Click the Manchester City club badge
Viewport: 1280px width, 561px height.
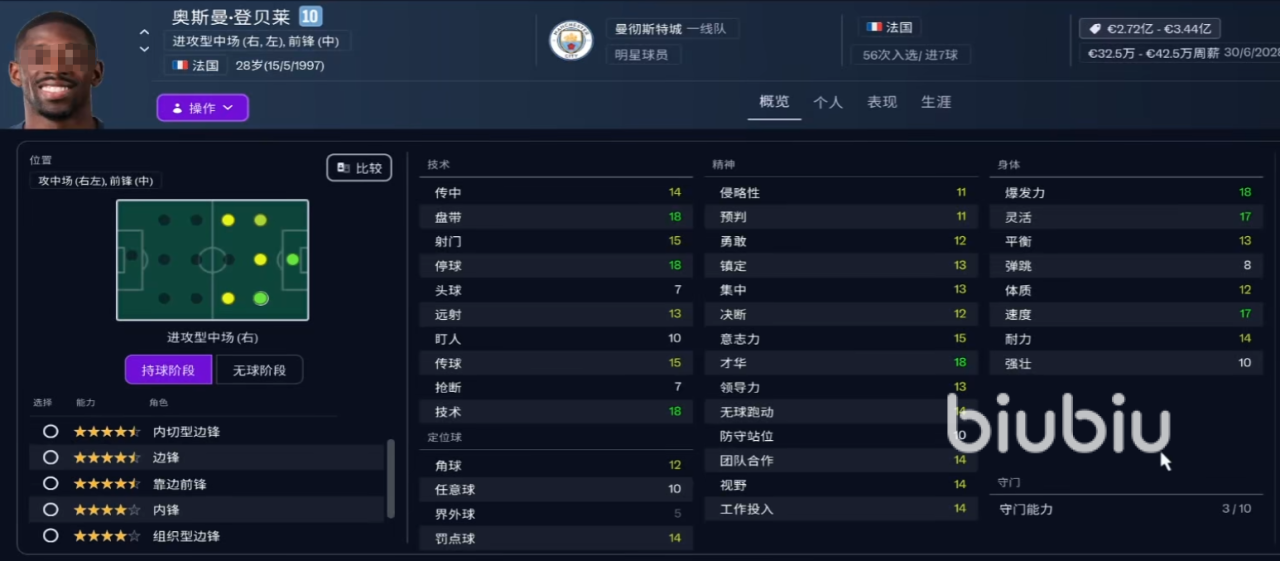tap(571, 40)
